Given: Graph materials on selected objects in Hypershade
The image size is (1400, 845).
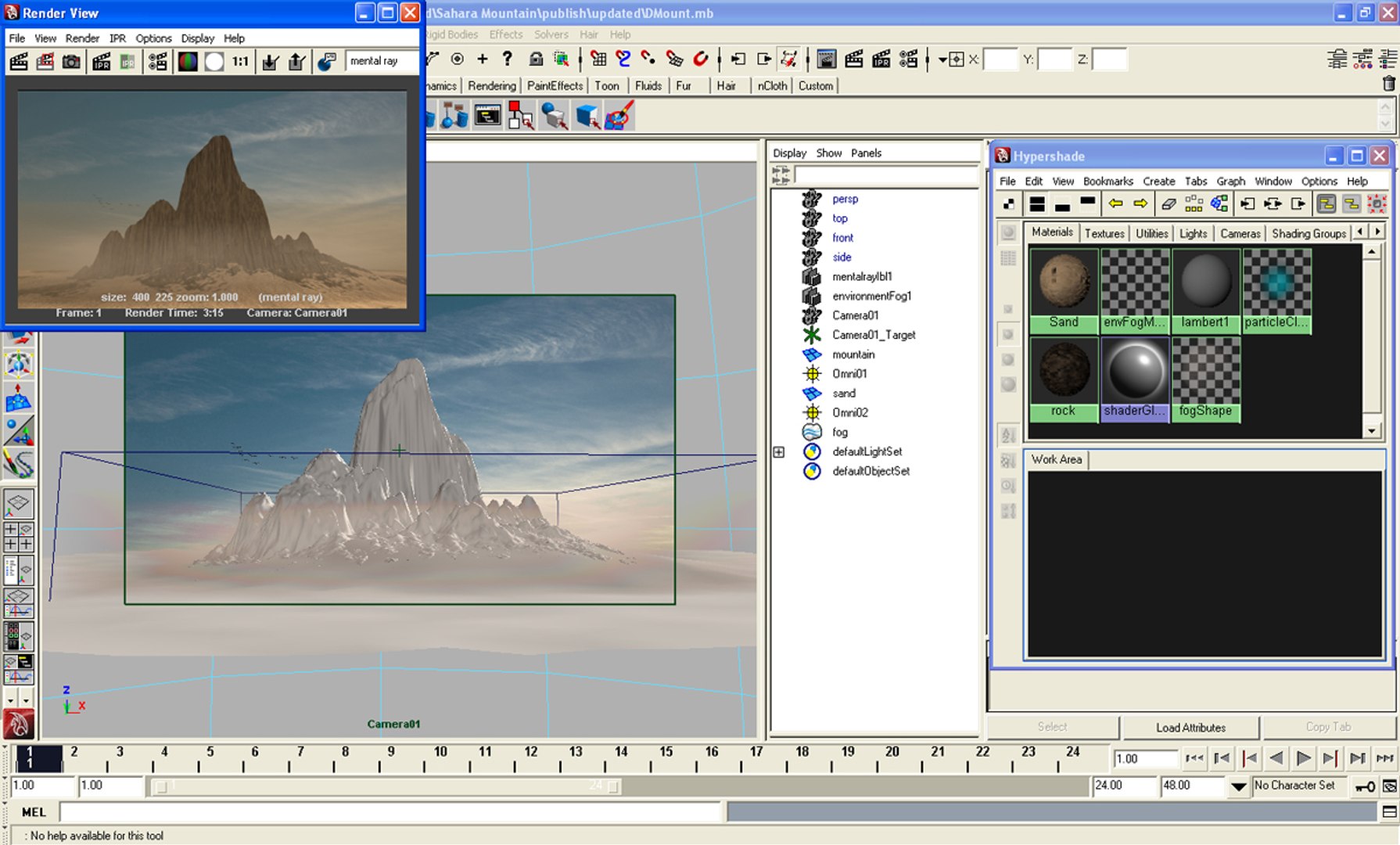Looking at the screenshot, I should coord(1219,204).
